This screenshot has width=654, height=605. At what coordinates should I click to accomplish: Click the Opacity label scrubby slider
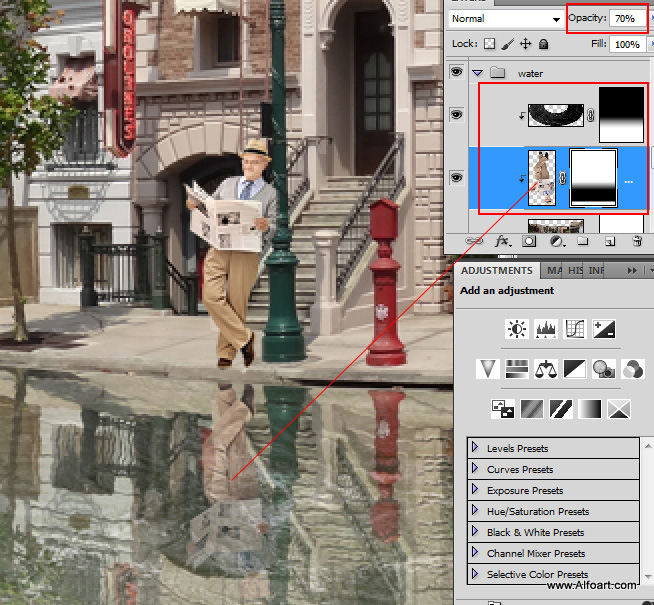(x=587, y=18)
